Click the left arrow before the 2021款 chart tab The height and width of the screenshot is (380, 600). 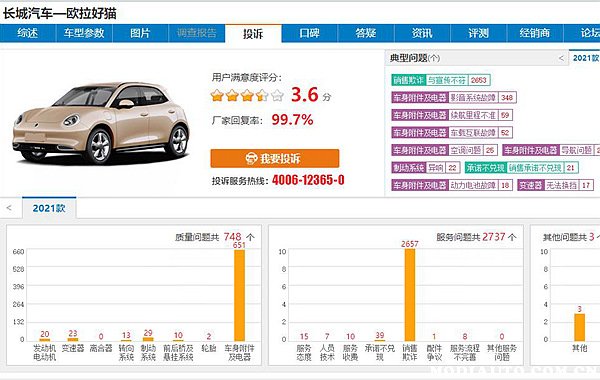pyautogui.click(x=9, y=208)
